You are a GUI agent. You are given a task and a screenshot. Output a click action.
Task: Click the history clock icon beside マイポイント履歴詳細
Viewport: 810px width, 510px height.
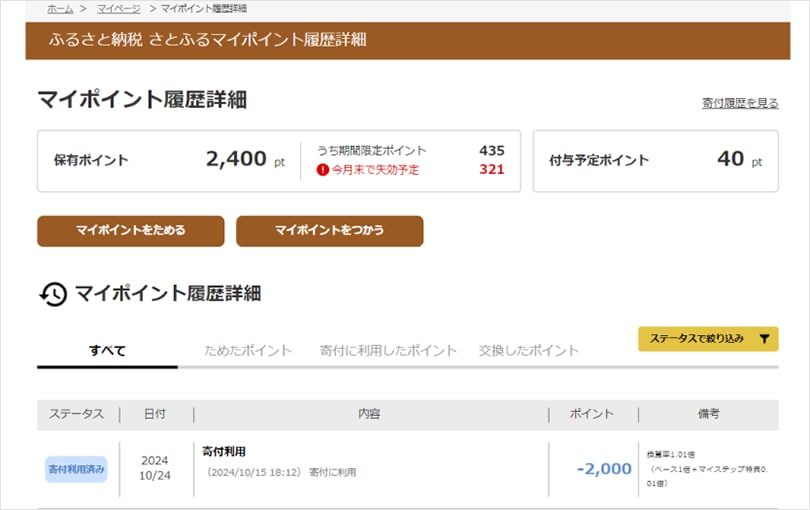[53, 294]
